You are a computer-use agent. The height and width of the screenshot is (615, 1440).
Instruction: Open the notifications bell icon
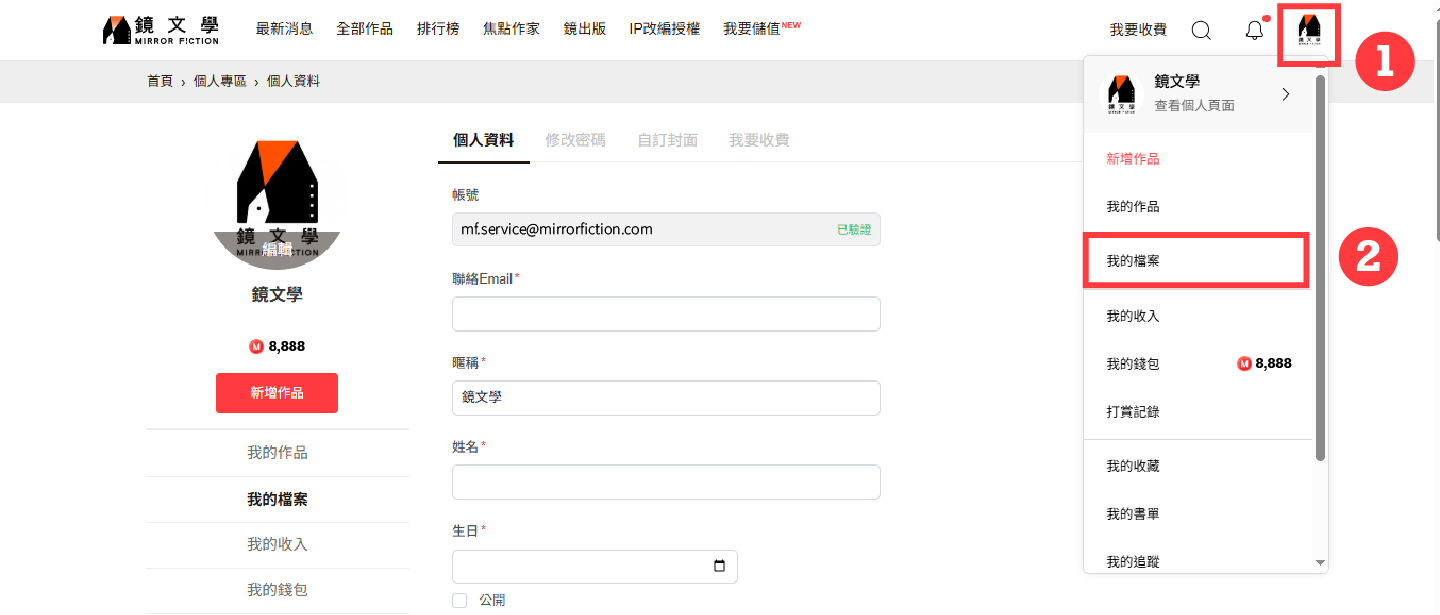[1254, 30]
